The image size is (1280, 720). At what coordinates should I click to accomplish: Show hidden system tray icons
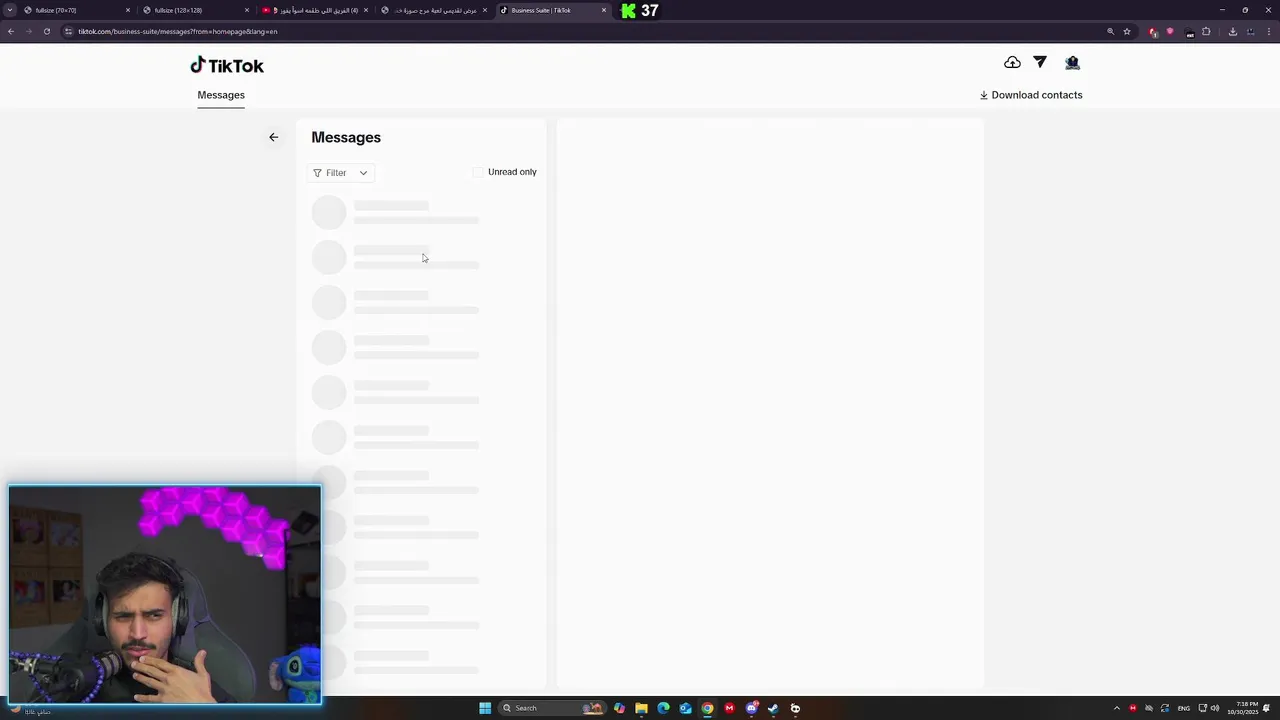[1117, 708]
